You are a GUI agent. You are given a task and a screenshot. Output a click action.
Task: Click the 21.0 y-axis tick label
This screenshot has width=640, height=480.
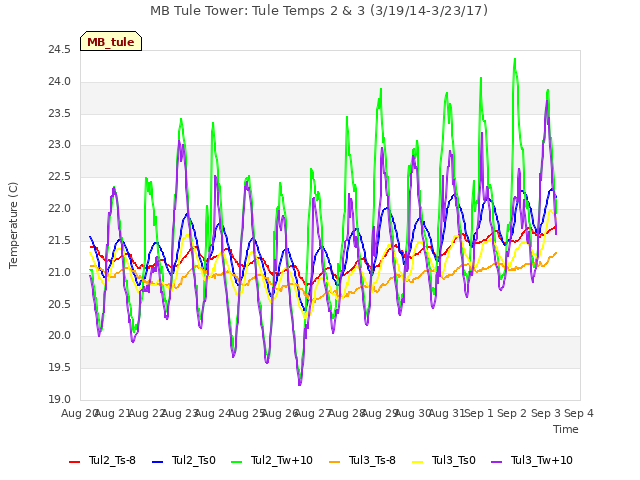tap(60, 272)
